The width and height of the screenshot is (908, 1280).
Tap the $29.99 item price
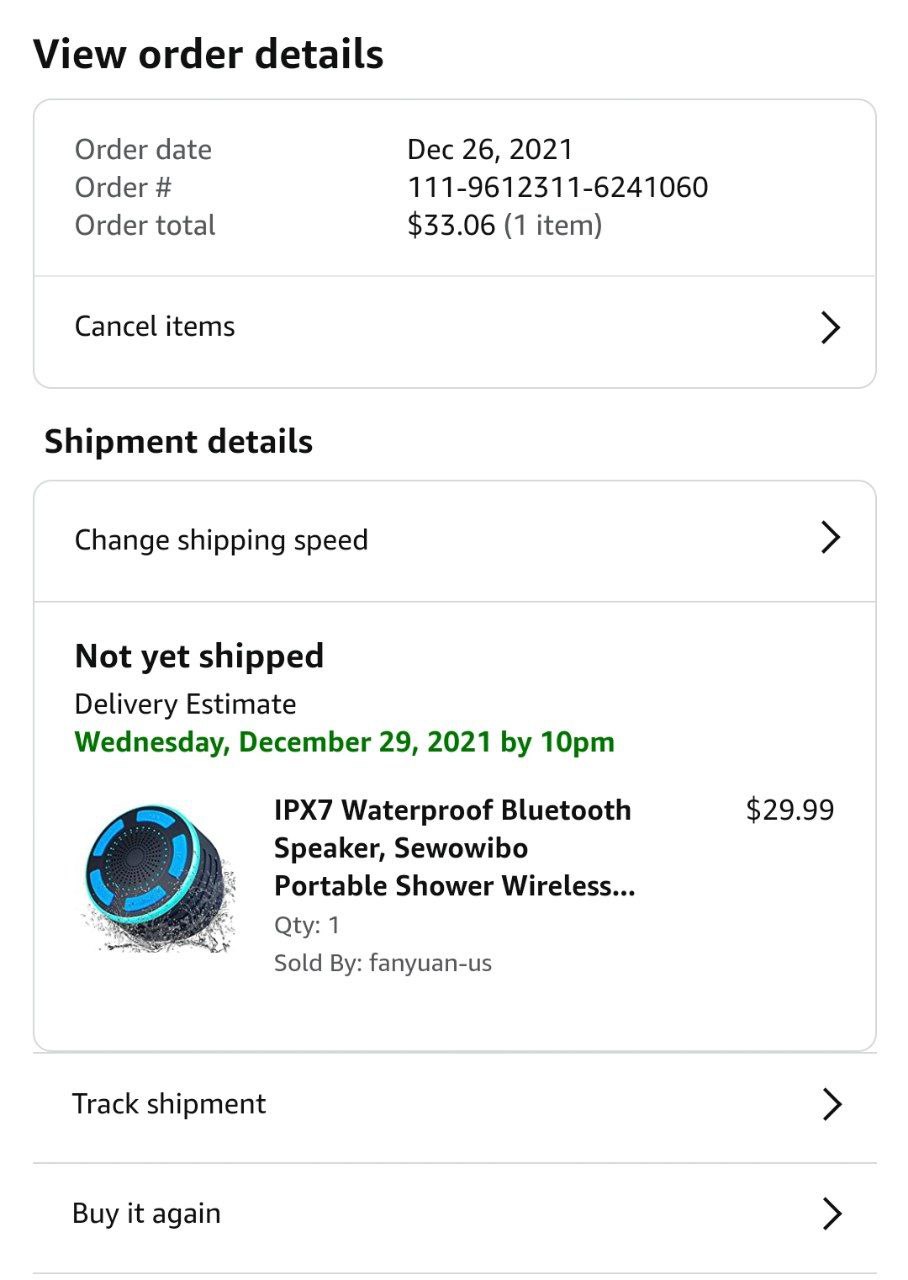pos(789,810)
